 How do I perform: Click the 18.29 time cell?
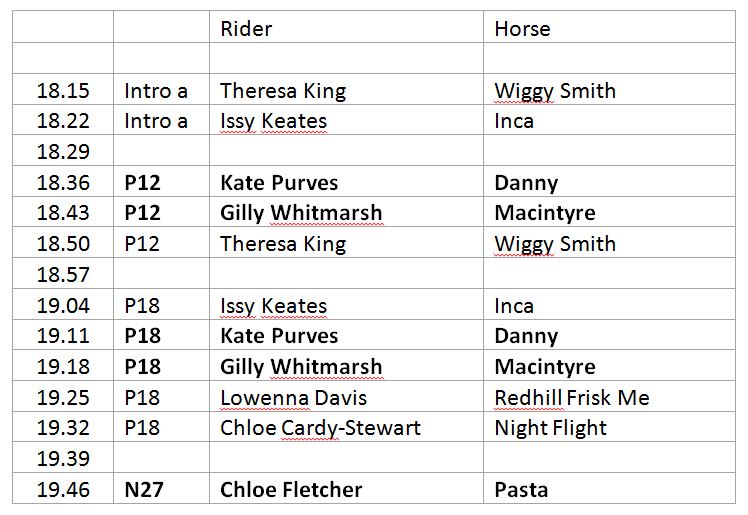click(x=63, y=152)
